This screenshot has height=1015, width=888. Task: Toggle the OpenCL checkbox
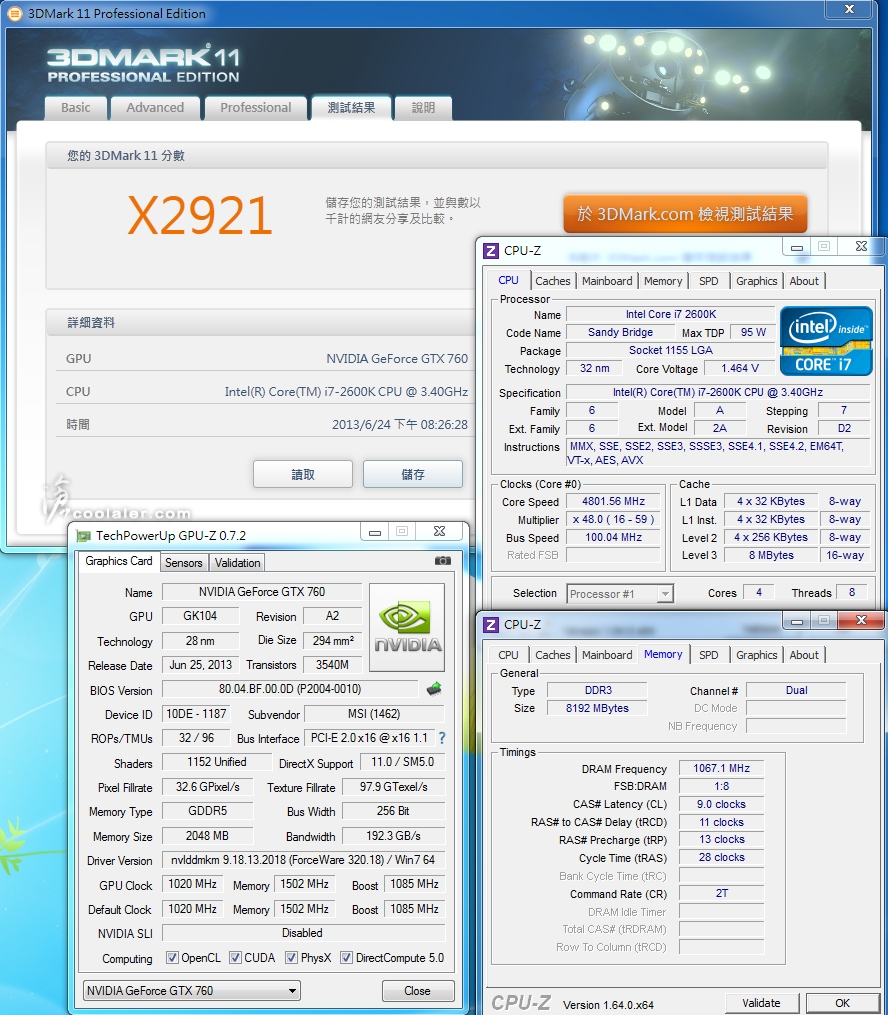(x=172, y=957)
